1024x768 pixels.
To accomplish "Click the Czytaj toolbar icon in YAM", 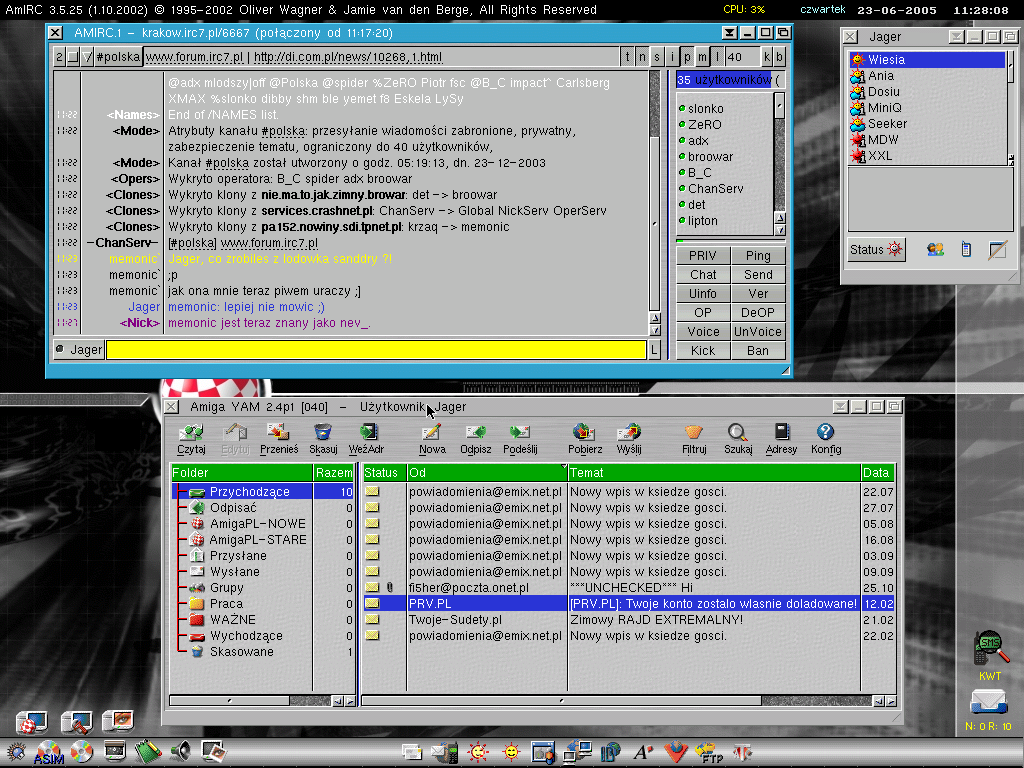I will (x=191, y=438).
